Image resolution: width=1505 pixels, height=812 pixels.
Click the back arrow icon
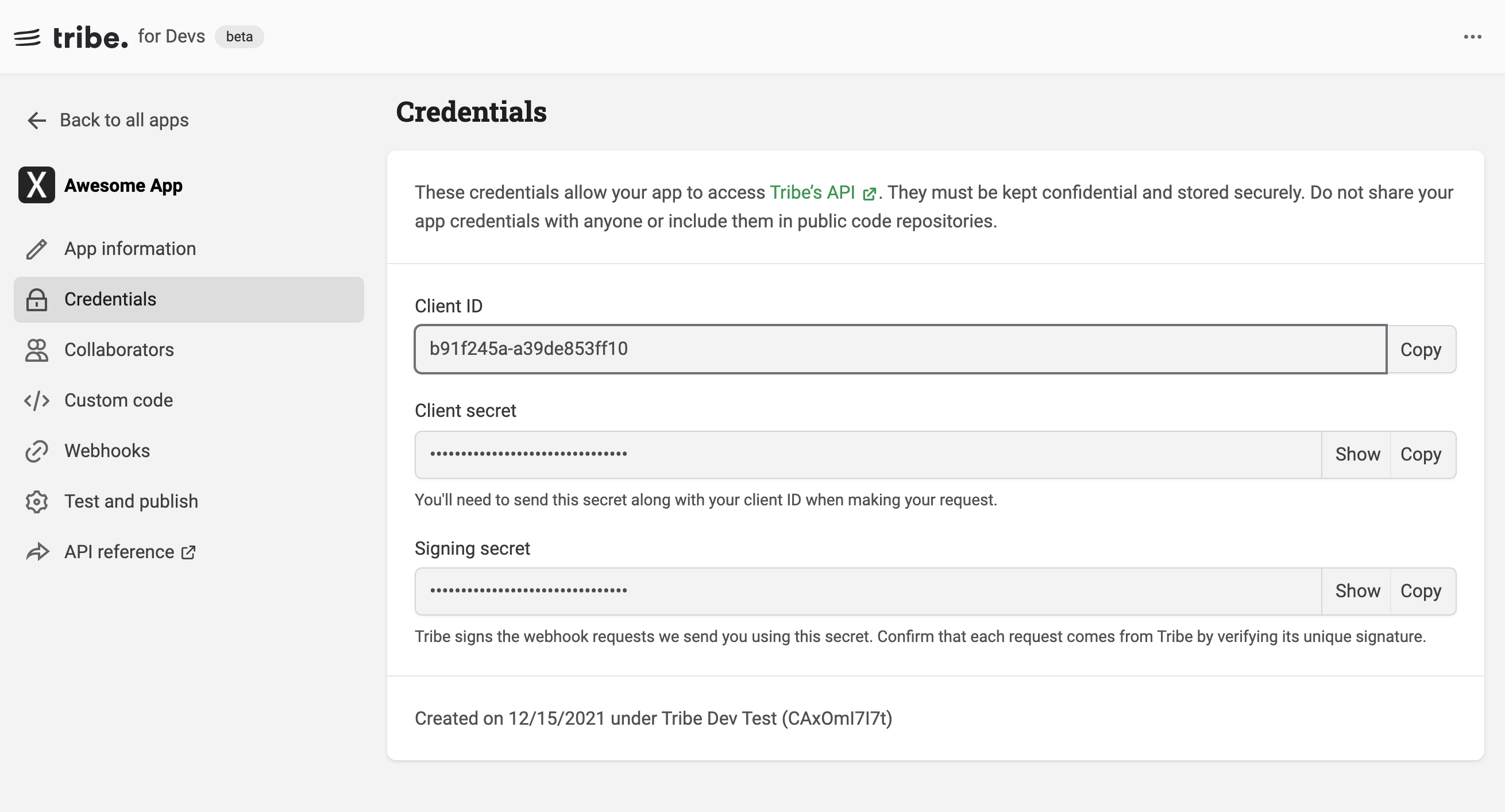[36, 121]
